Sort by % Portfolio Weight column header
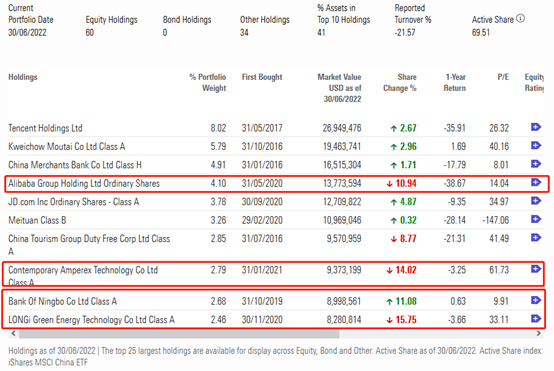Viewport: 554px width, 371px height. pos(208,82)
